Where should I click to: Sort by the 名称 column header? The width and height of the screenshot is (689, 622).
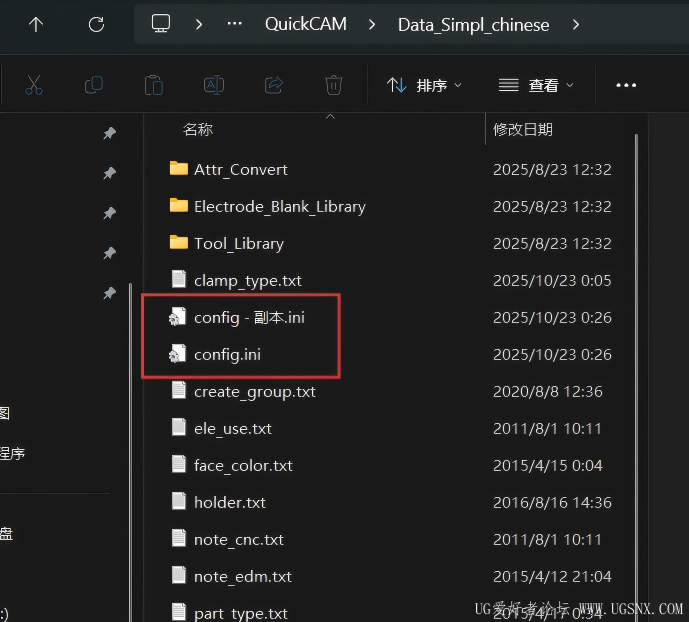click(x=198, y=129)
